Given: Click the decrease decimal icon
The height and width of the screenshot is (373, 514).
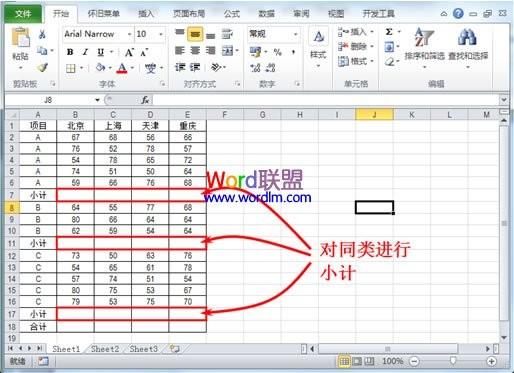Looking at the screenshot, I should click(x=271, y=68).
